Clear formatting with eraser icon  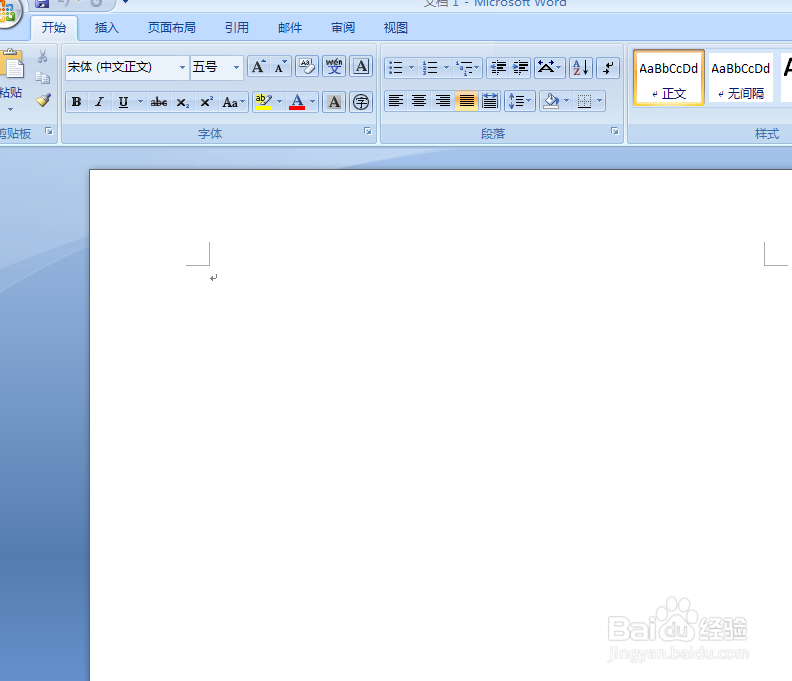(307, 67)
